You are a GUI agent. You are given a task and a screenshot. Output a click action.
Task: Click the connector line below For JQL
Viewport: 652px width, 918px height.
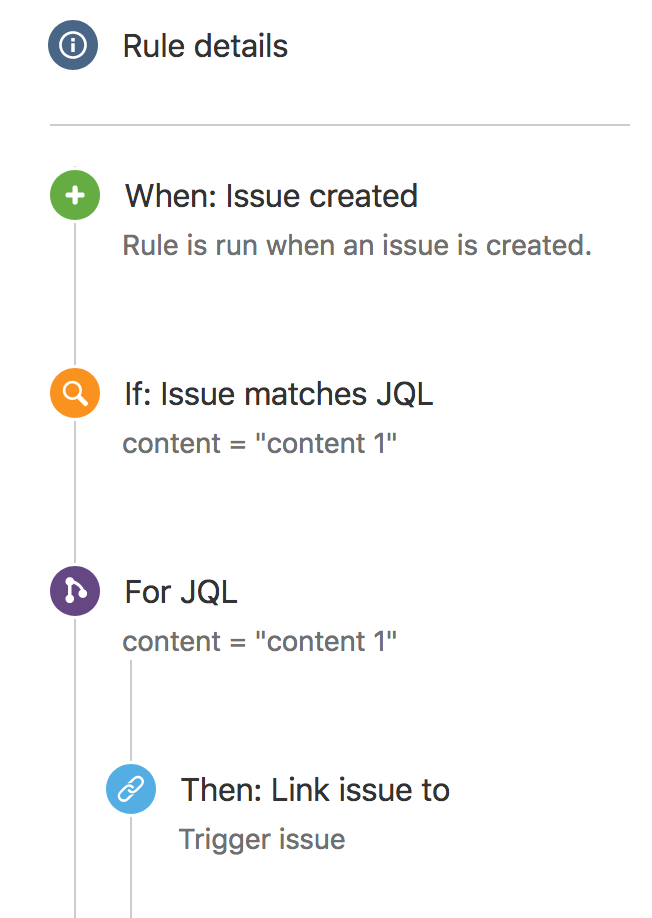pyautogui.click(x=131, y=700)
